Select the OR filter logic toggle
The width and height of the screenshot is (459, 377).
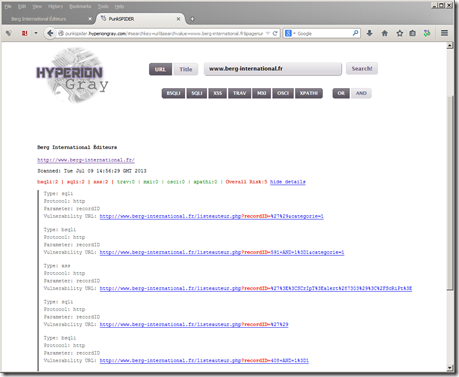(x=341, y=93)
